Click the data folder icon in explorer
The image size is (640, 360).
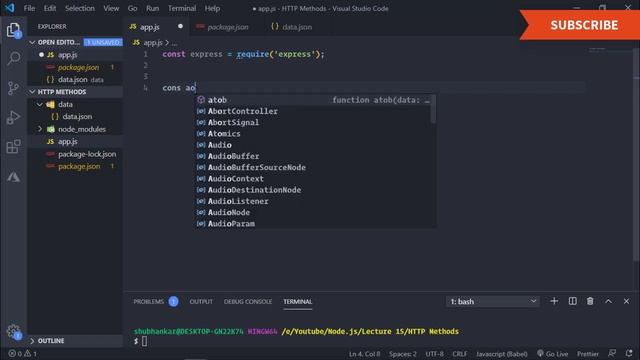[x=51, y=104]
